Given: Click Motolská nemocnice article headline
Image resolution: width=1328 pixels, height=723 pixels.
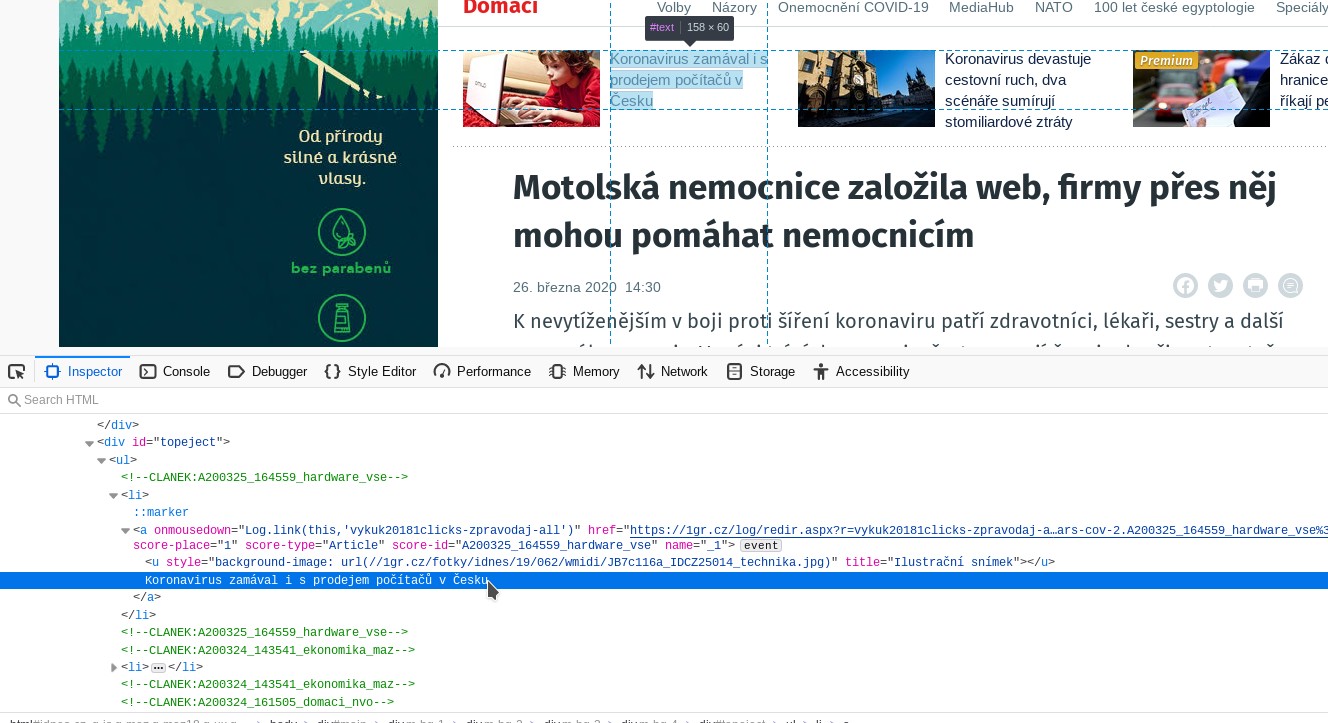Looking at the screenshot, I should pos(895,212).
